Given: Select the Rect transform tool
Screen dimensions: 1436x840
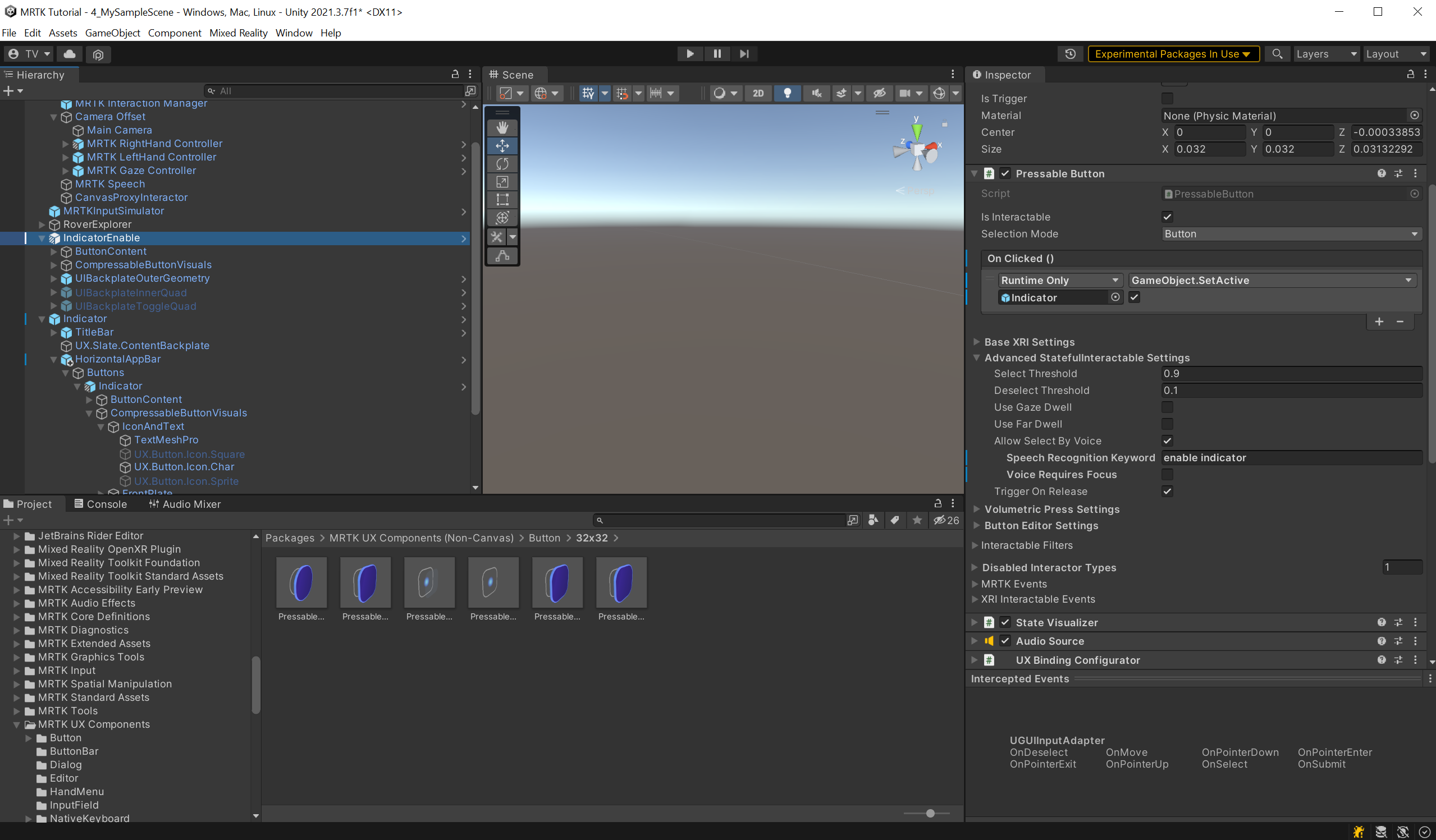Looking at the screenshot, I should [x=502, y=200].
